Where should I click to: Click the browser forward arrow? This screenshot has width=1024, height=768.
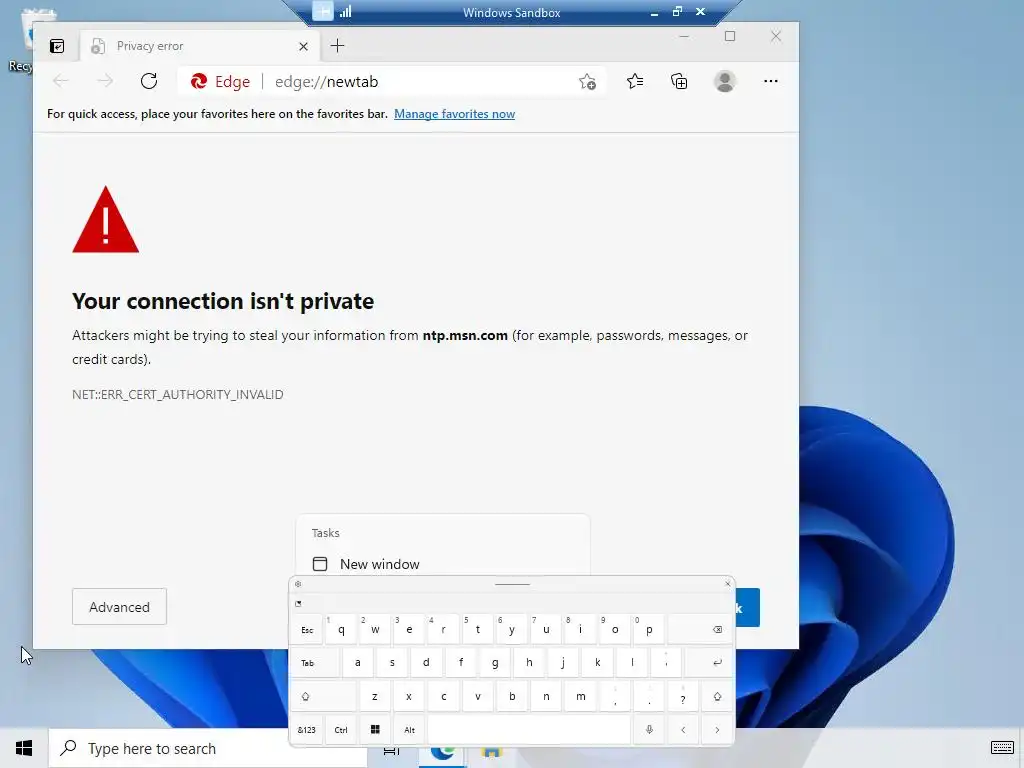(104, 81)
